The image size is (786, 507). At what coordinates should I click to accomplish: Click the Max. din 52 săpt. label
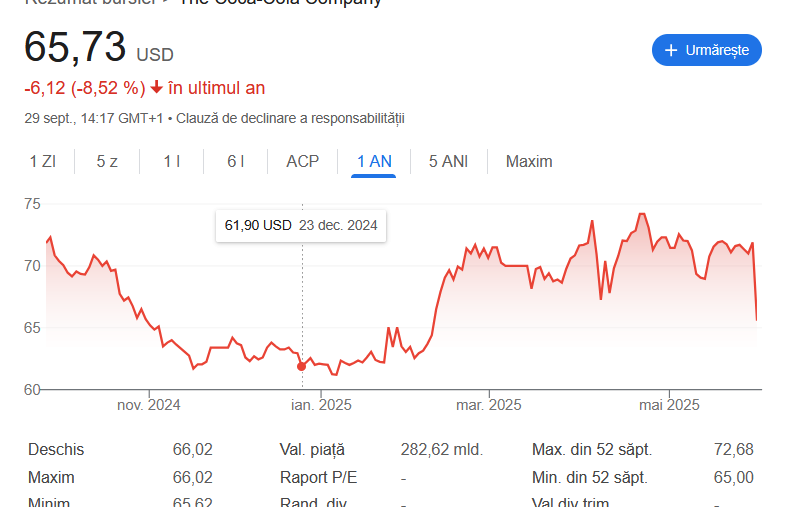click(590, 450)
